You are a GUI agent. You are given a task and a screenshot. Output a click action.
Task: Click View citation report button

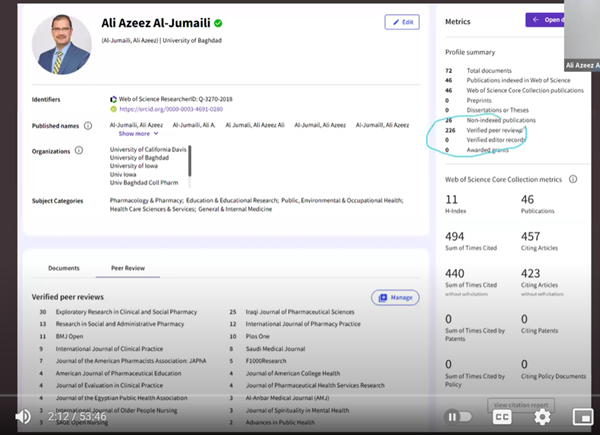point(521,405)
